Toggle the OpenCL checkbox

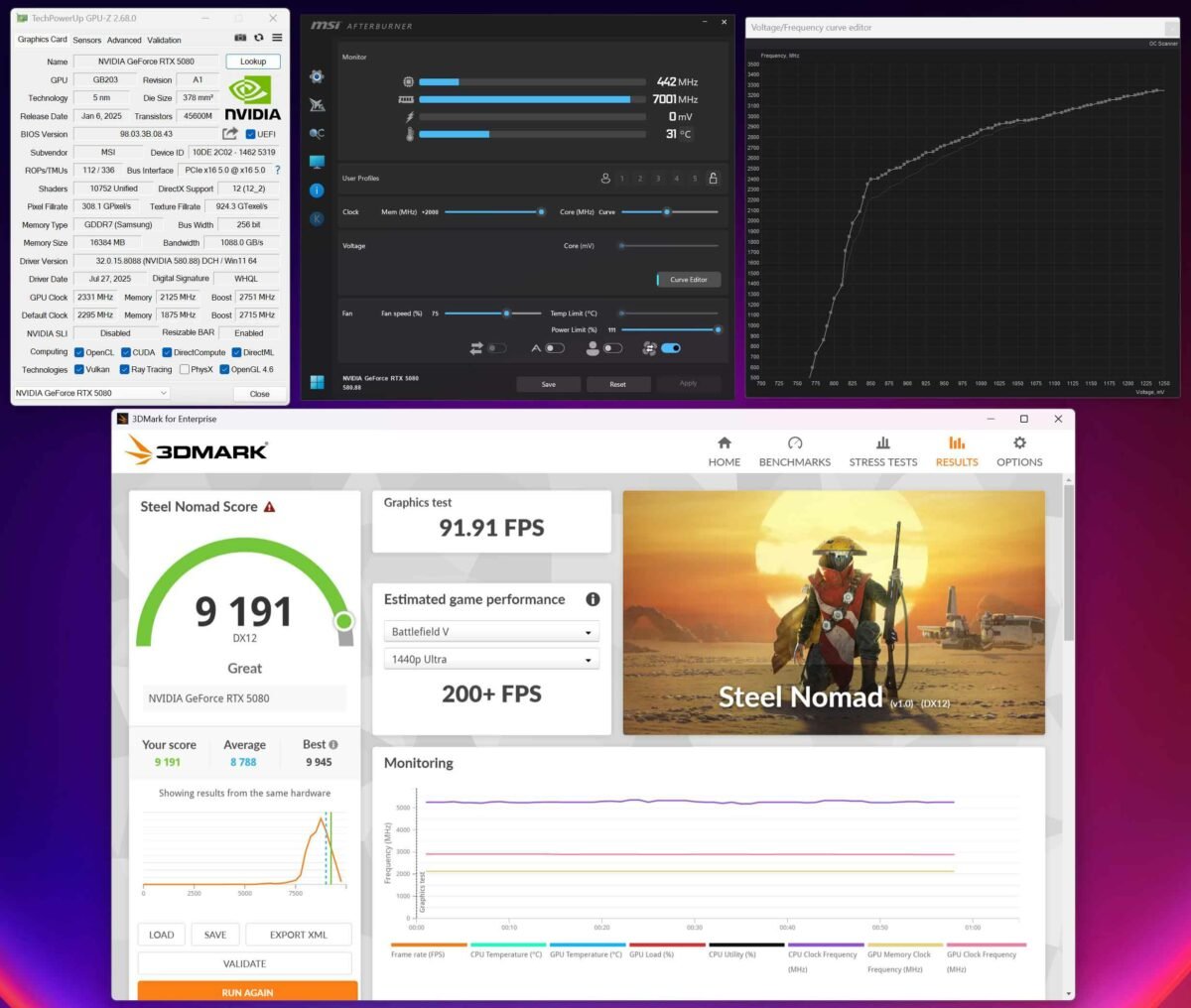tap(79, 352)
